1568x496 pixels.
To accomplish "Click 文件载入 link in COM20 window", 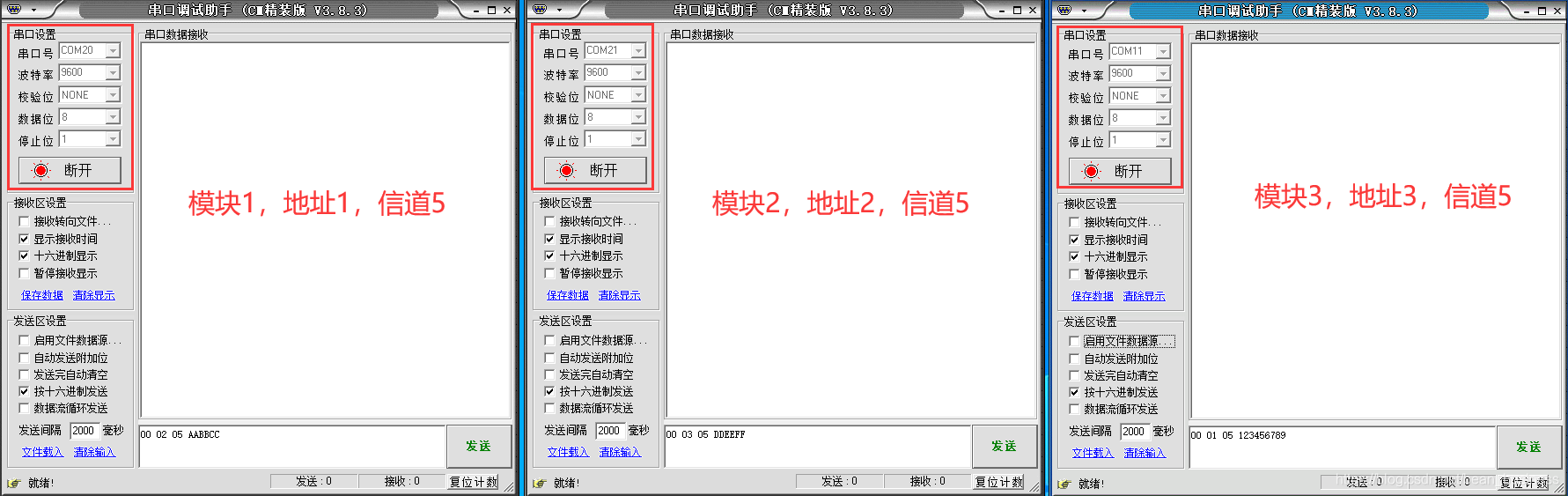I will [x=43, y=452].
